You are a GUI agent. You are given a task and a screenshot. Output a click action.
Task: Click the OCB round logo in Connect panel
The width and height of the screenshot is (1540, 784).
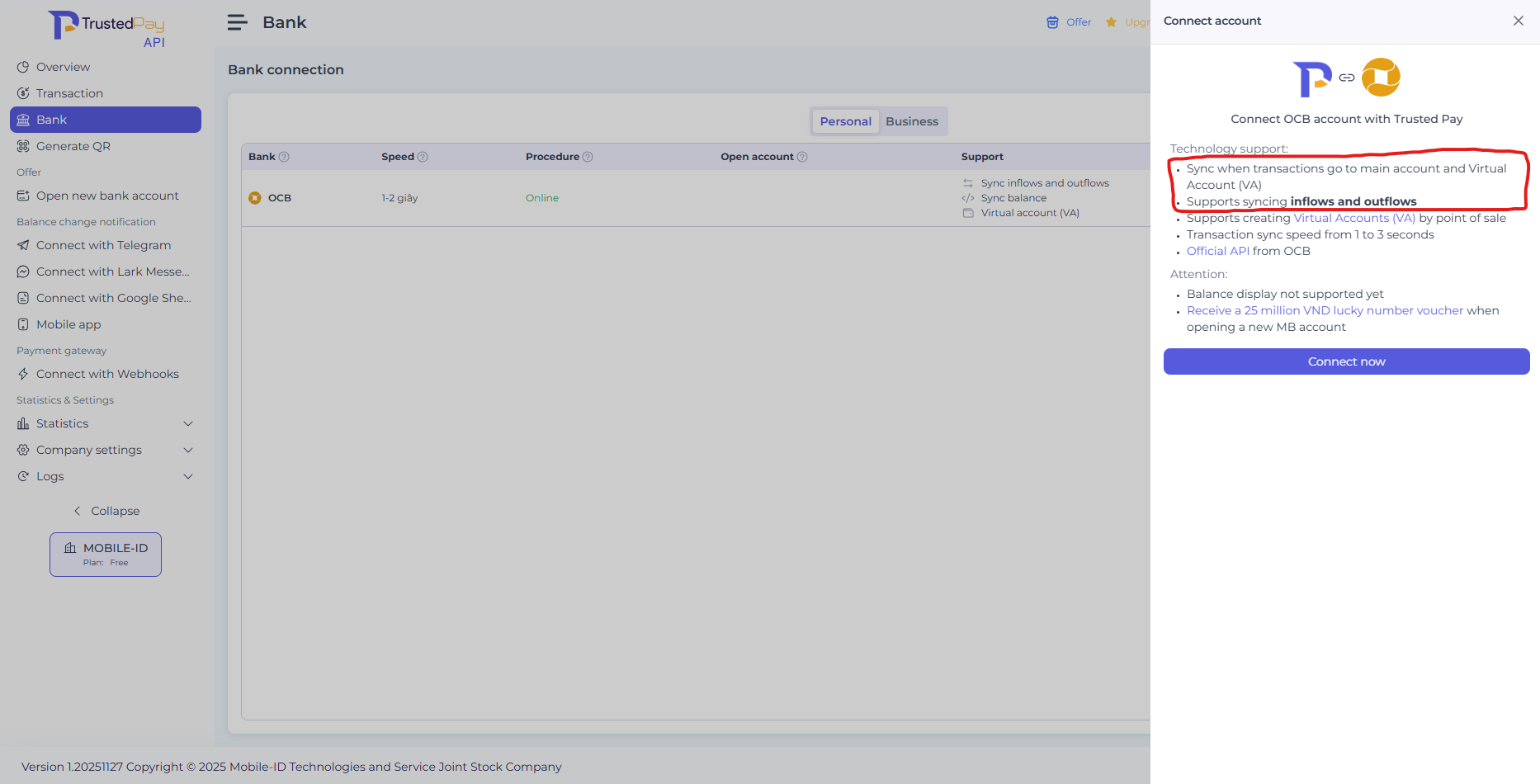tap(1381, 78)
